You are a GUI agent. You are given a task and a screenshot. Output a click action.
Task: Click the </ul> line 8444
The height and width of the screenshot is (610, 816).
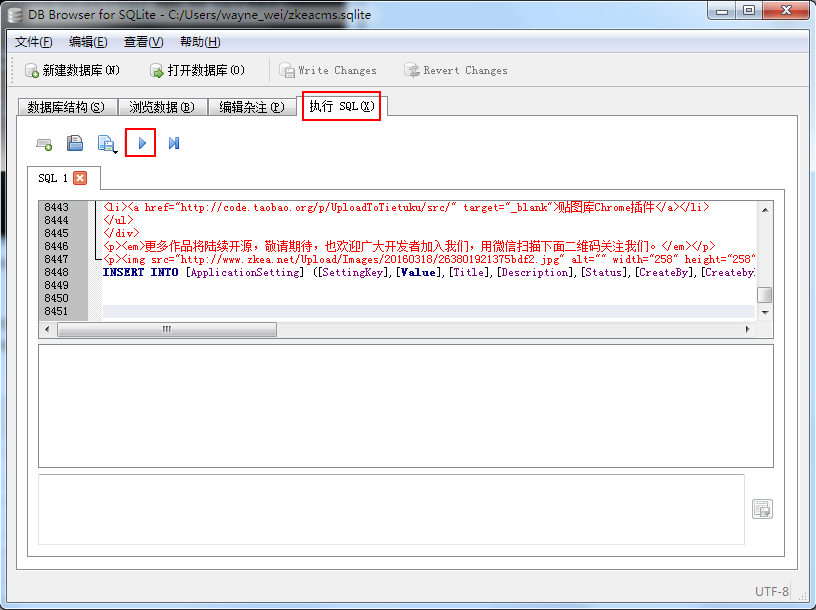point(118,220)
